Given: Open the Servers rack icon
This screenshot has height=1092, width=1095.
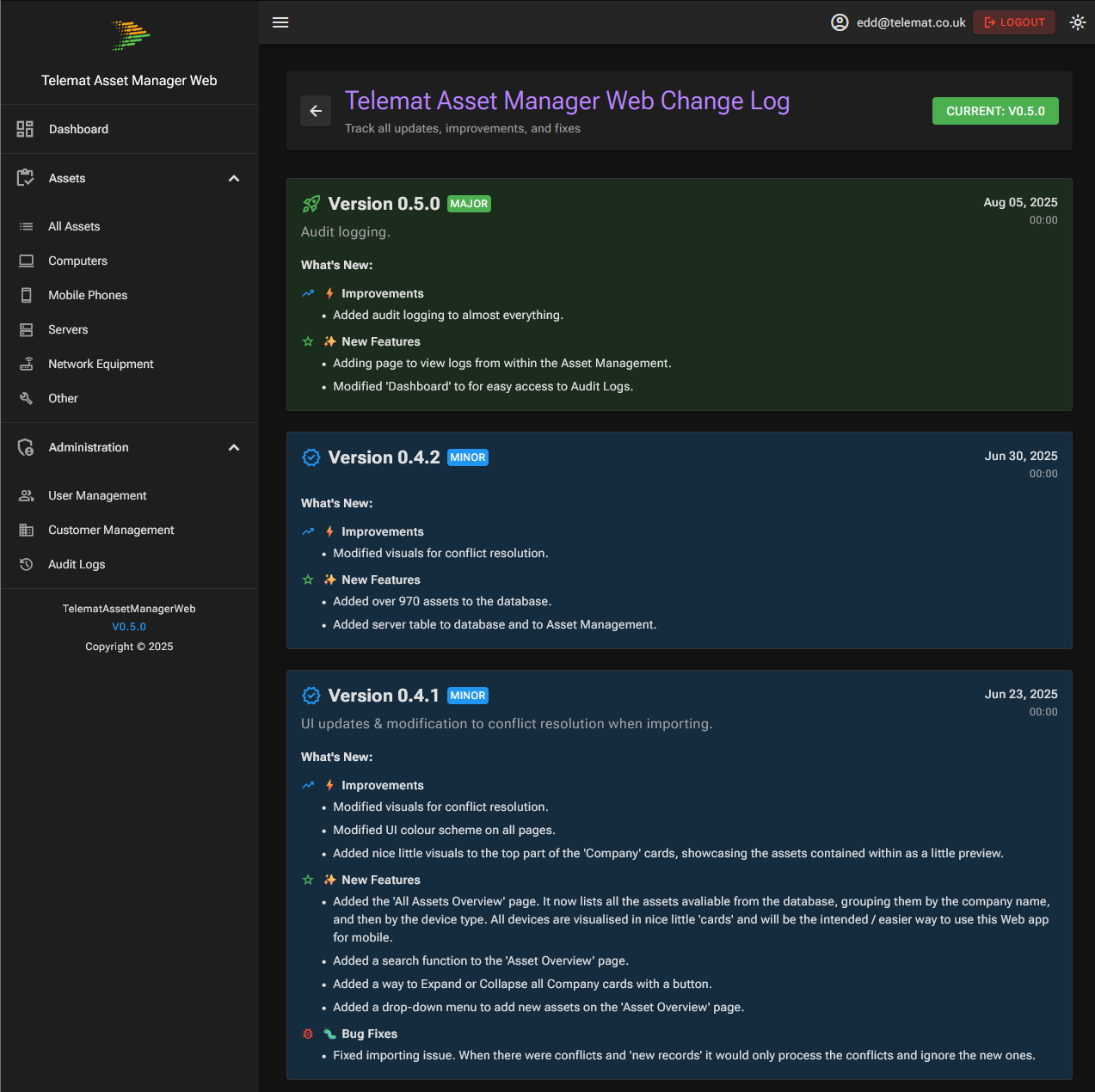Looking at the screenshot, I should click(26, 329).
